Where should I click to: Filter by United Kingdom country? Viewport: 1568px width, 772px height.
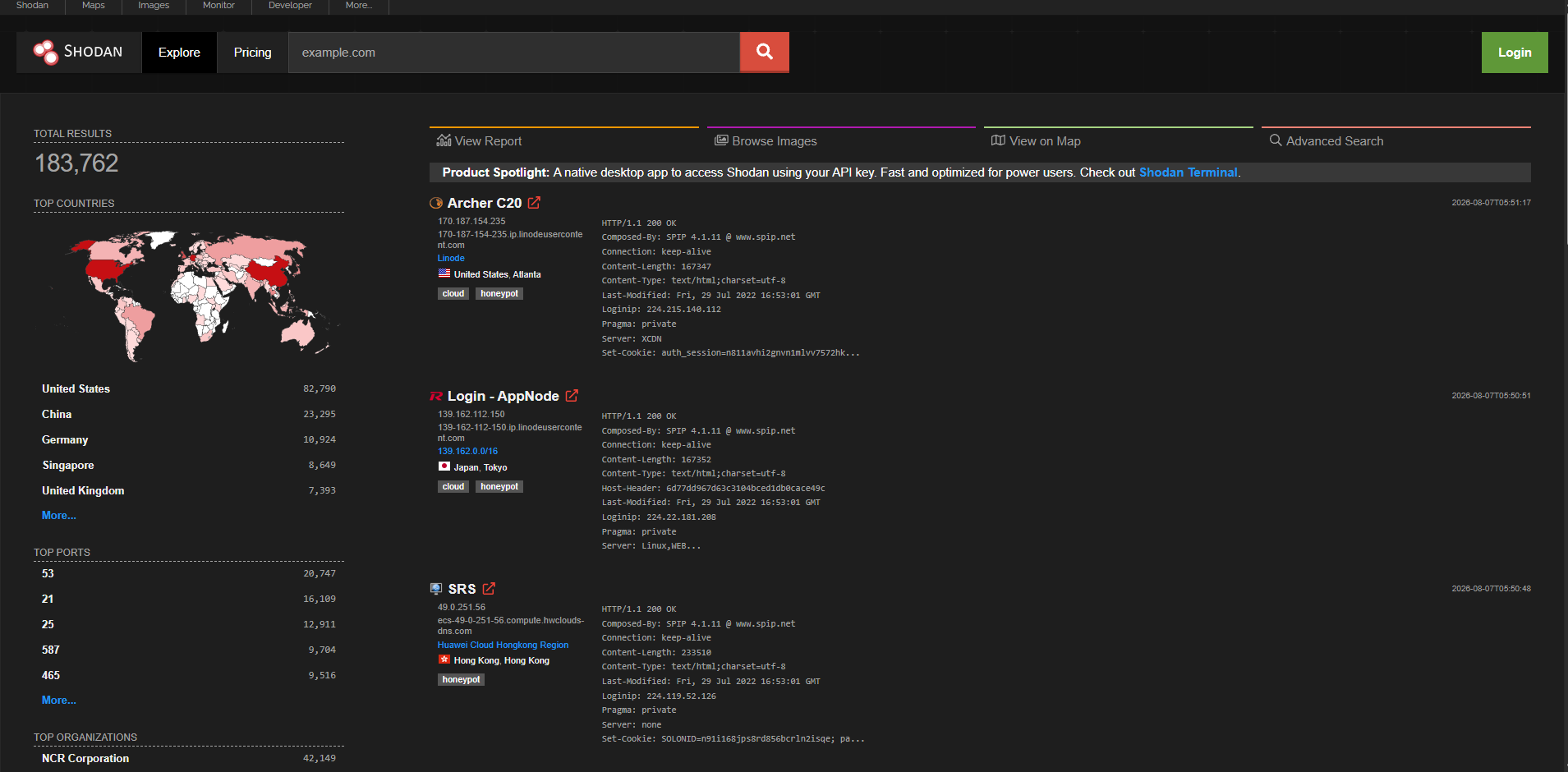(x=83, y=490)
